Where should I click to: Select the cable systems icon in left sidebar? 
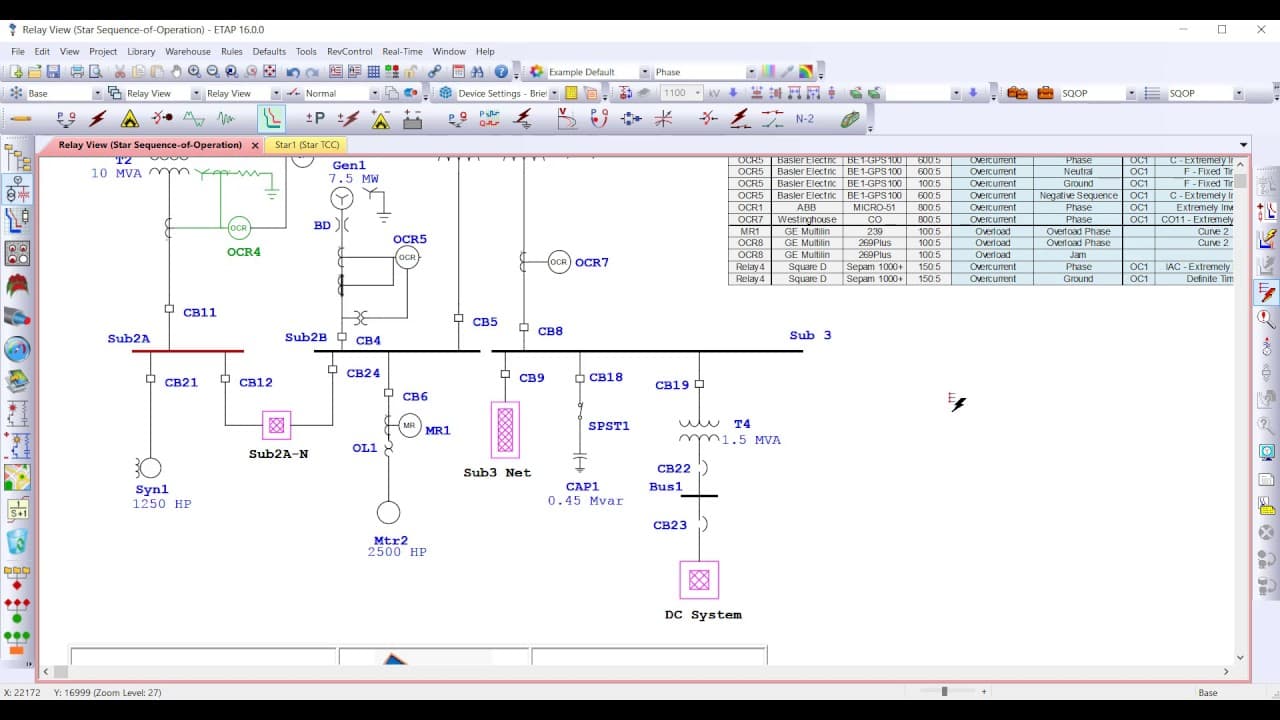[x=18, y=318]
